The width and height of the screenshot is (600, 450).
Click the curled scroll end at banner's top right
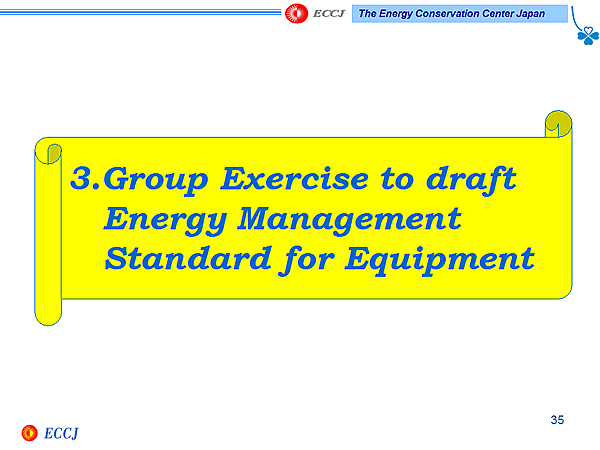(x=558, y=124)
